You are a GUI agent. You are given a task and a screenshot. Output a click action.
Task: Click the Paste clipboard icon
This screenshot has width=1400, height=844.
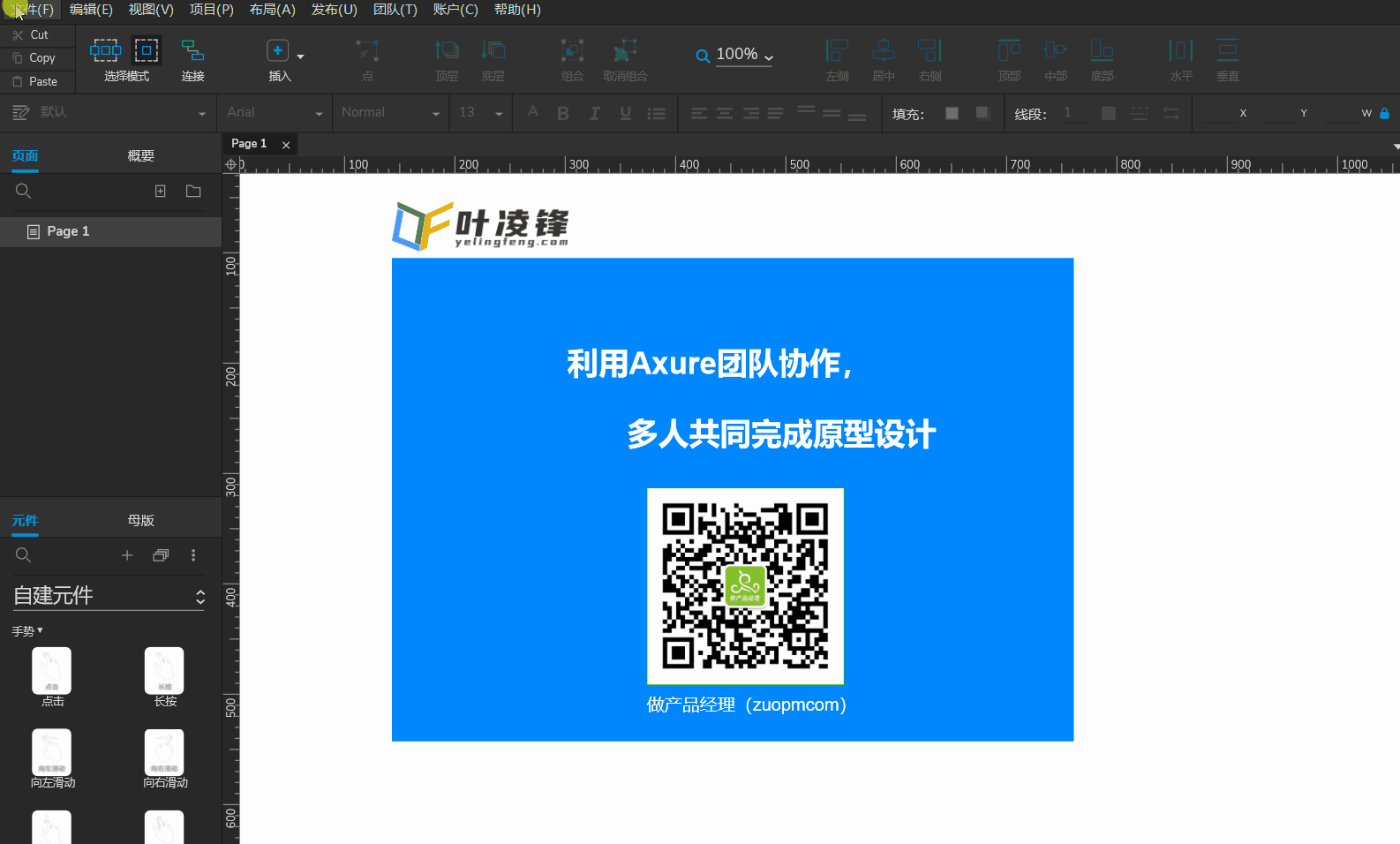pyautogui.click(x=18, y=81)
